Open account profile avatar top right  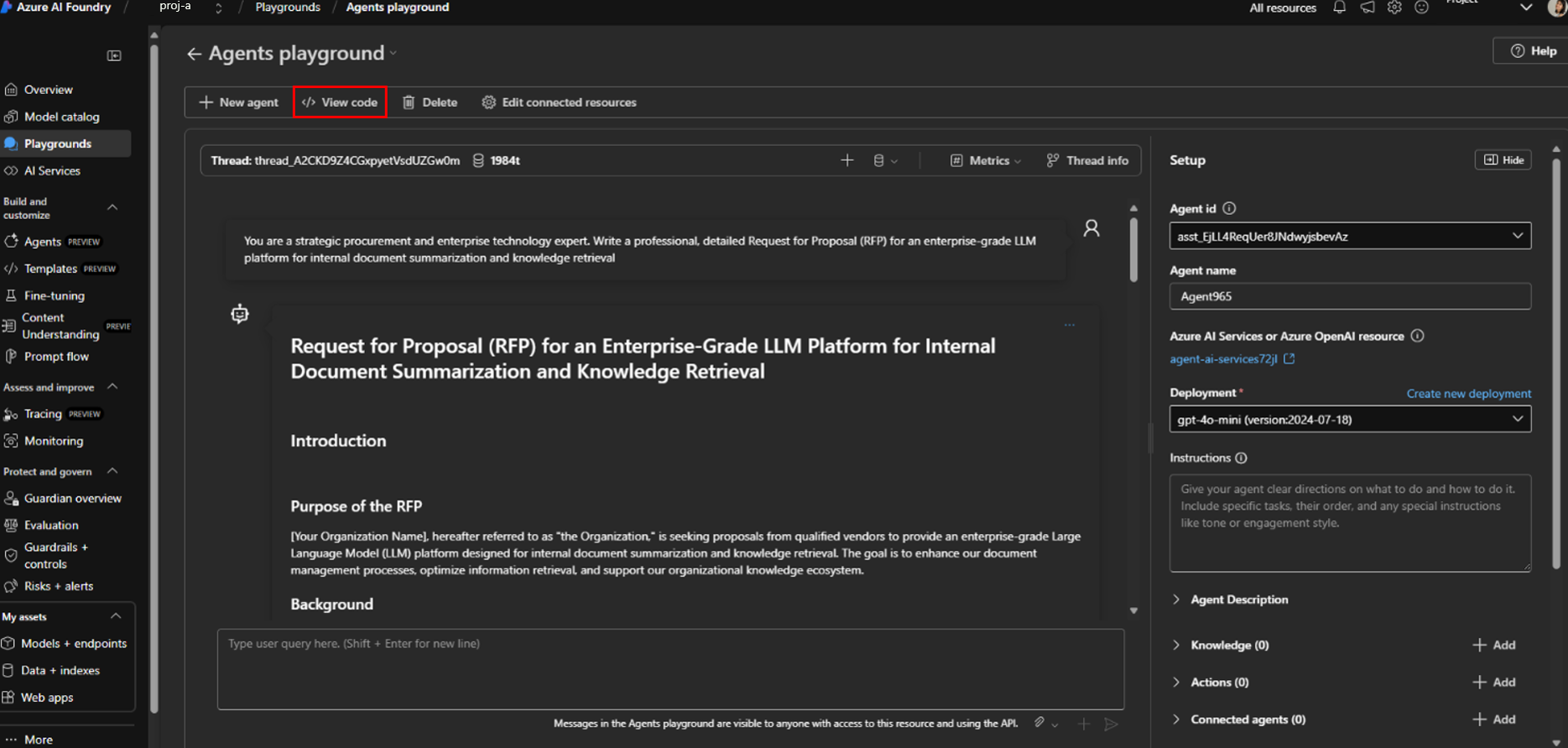1559,8
